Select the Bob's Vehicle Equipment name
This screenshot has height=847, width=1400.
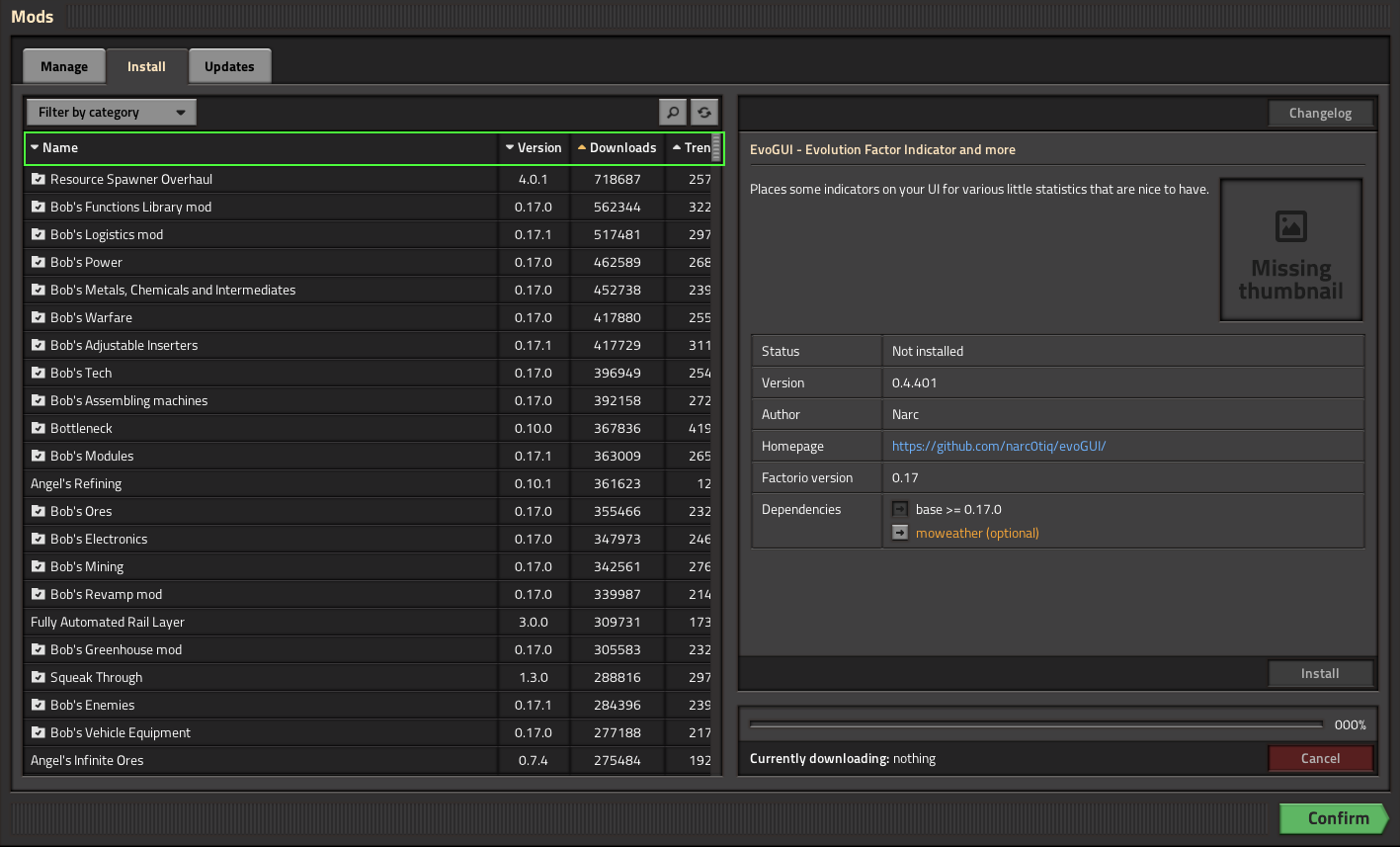pos(121,732)
